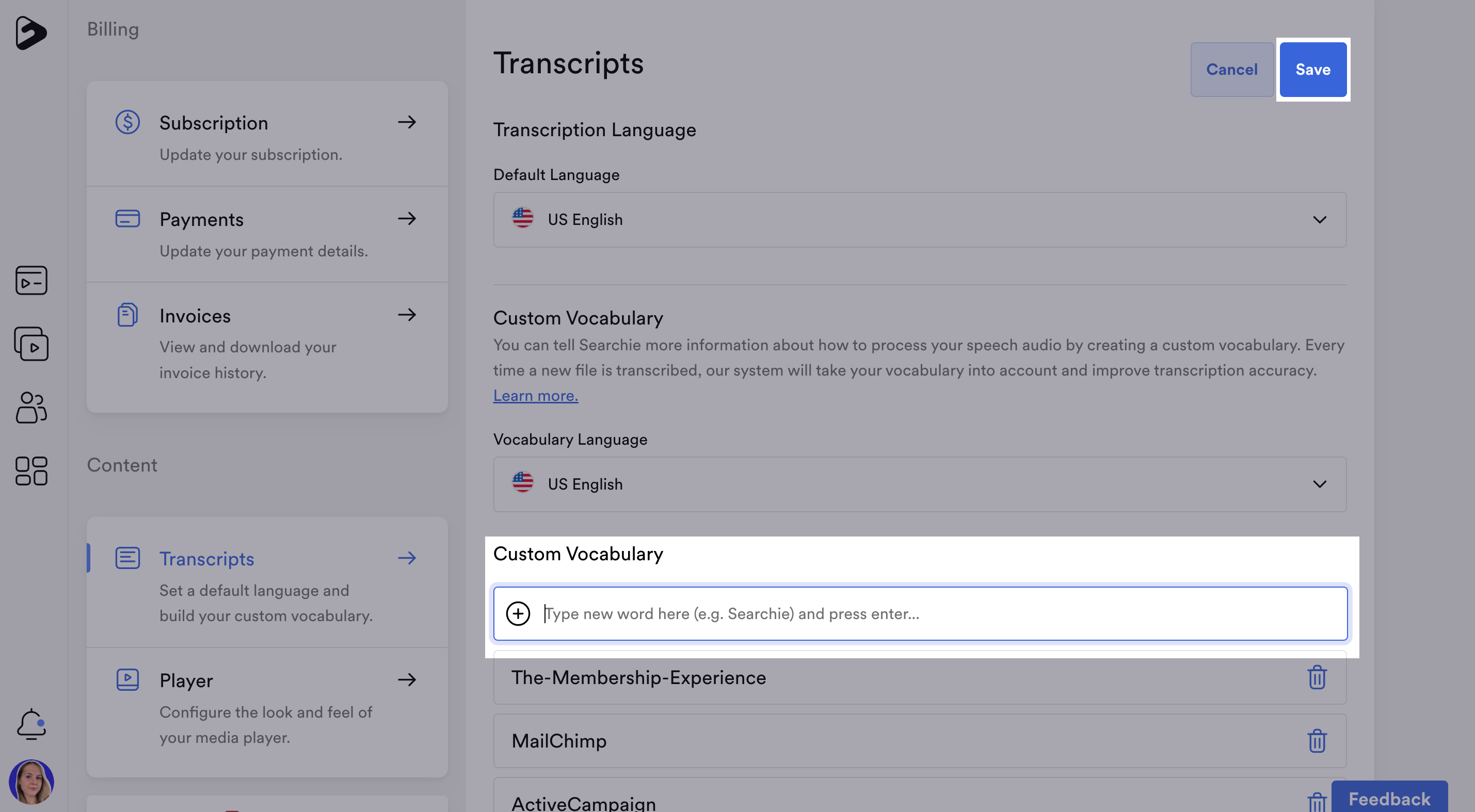This screenshot has height=812, width=1475.
Task: Focus the new vocabulary word input
Action: (920, 614)
